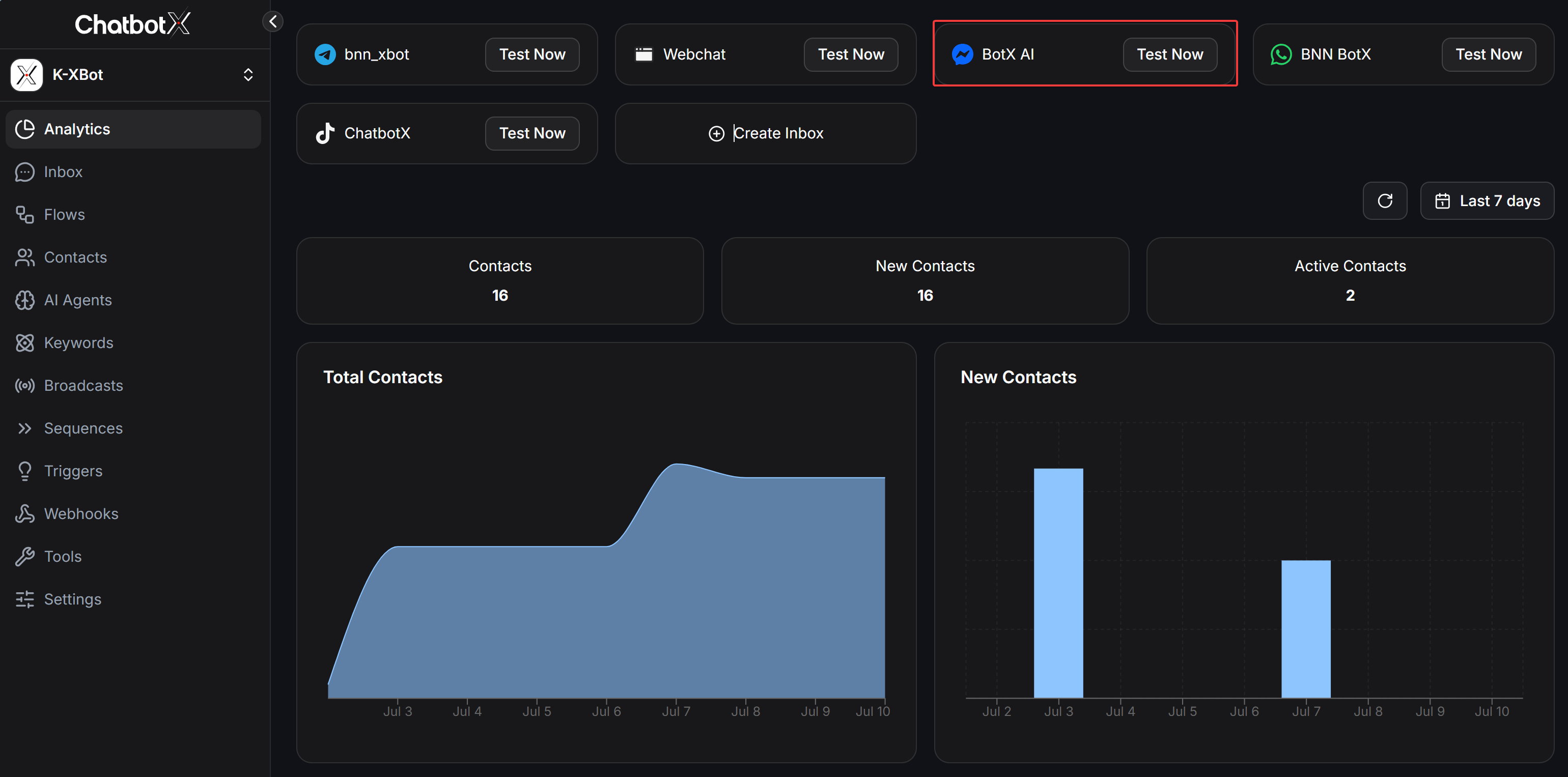Image resolution: width=1568 pixels, height=777 pixels.
Task: Open Flows in sidebar
Action: click(133, 214)
